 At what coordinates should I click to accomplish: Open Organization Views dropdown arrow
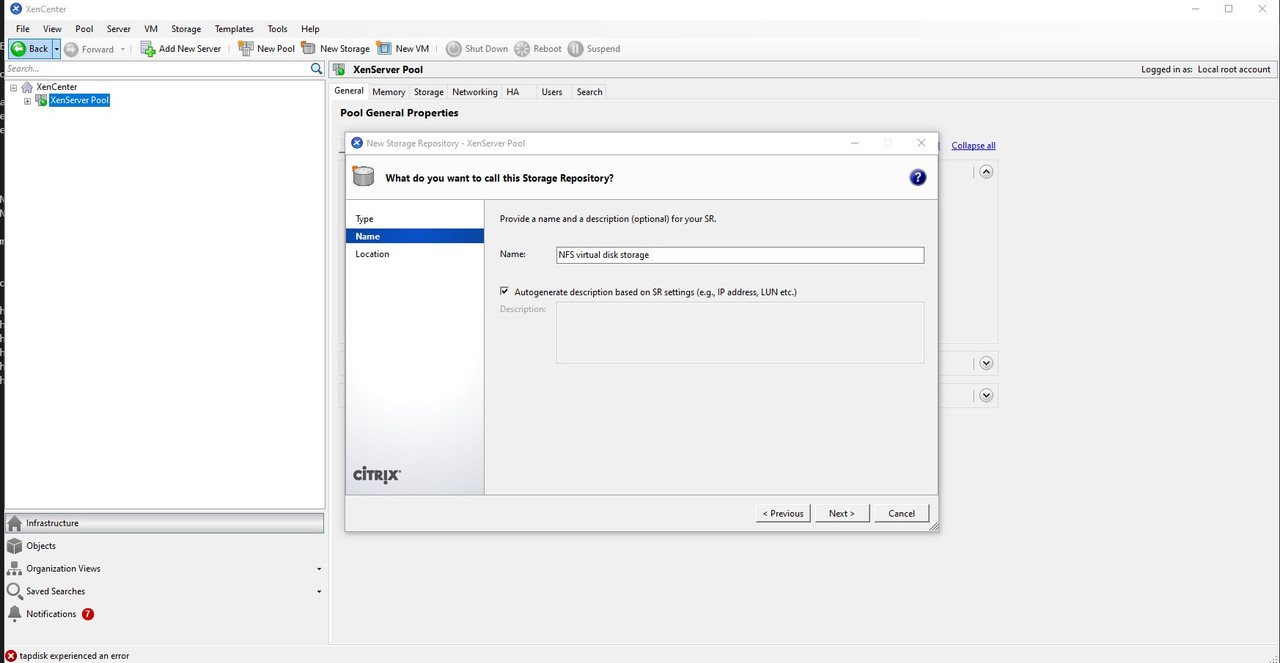point(319,569)
